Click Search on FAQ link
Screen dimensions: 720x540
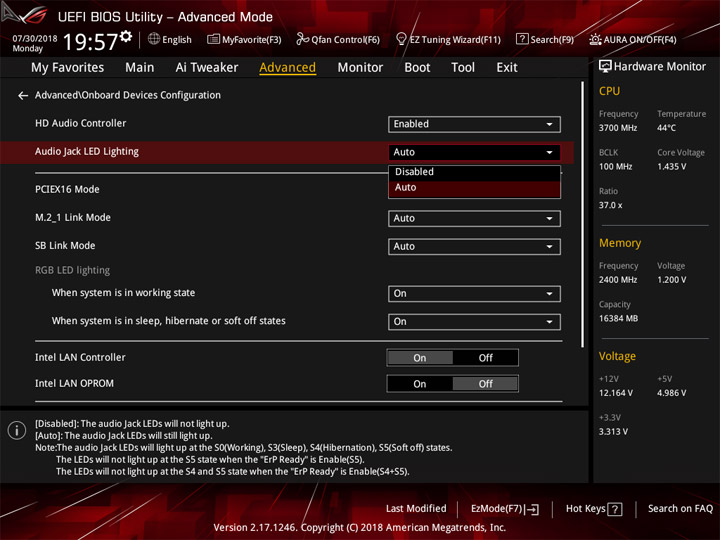click(x=680, y=509)
